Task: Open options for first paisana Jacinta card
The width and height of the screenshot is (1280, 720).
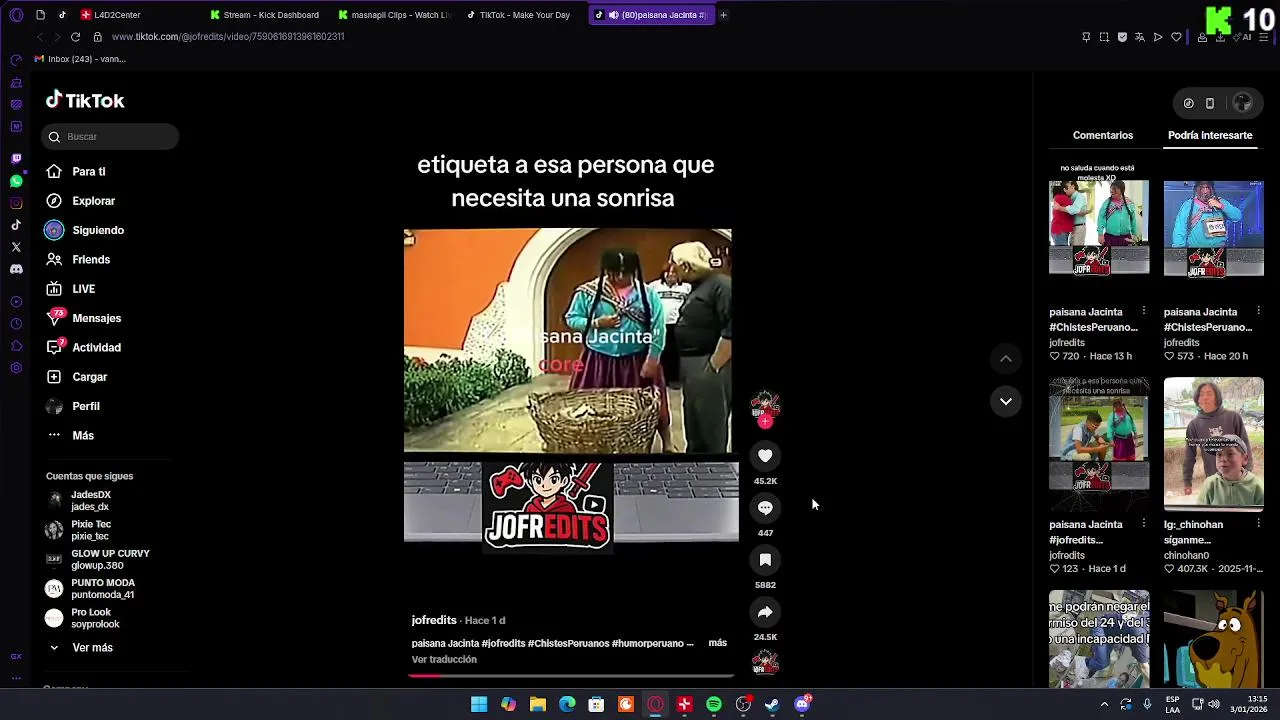Action: pos(1144,312)
